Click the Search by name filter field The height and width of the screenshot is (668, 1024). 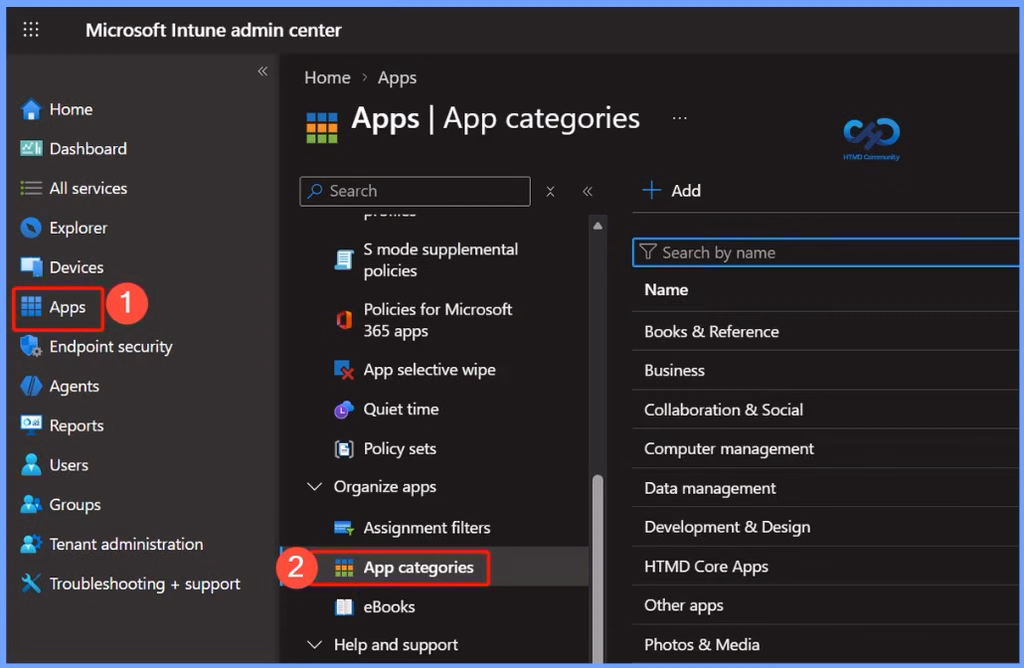[x=825, y=253]
